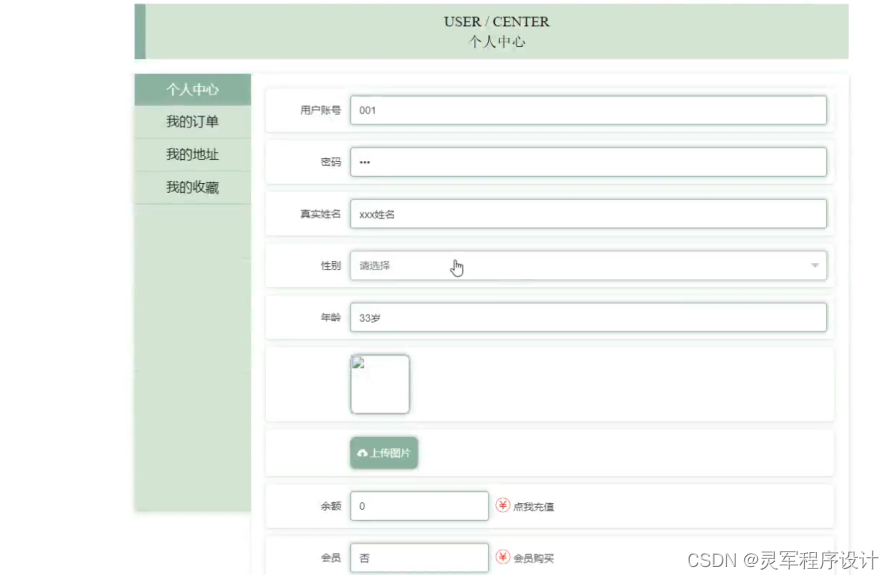Click the dropdown arrow on the 请选择 selector

pyautogui.click(x=814, y=265)
